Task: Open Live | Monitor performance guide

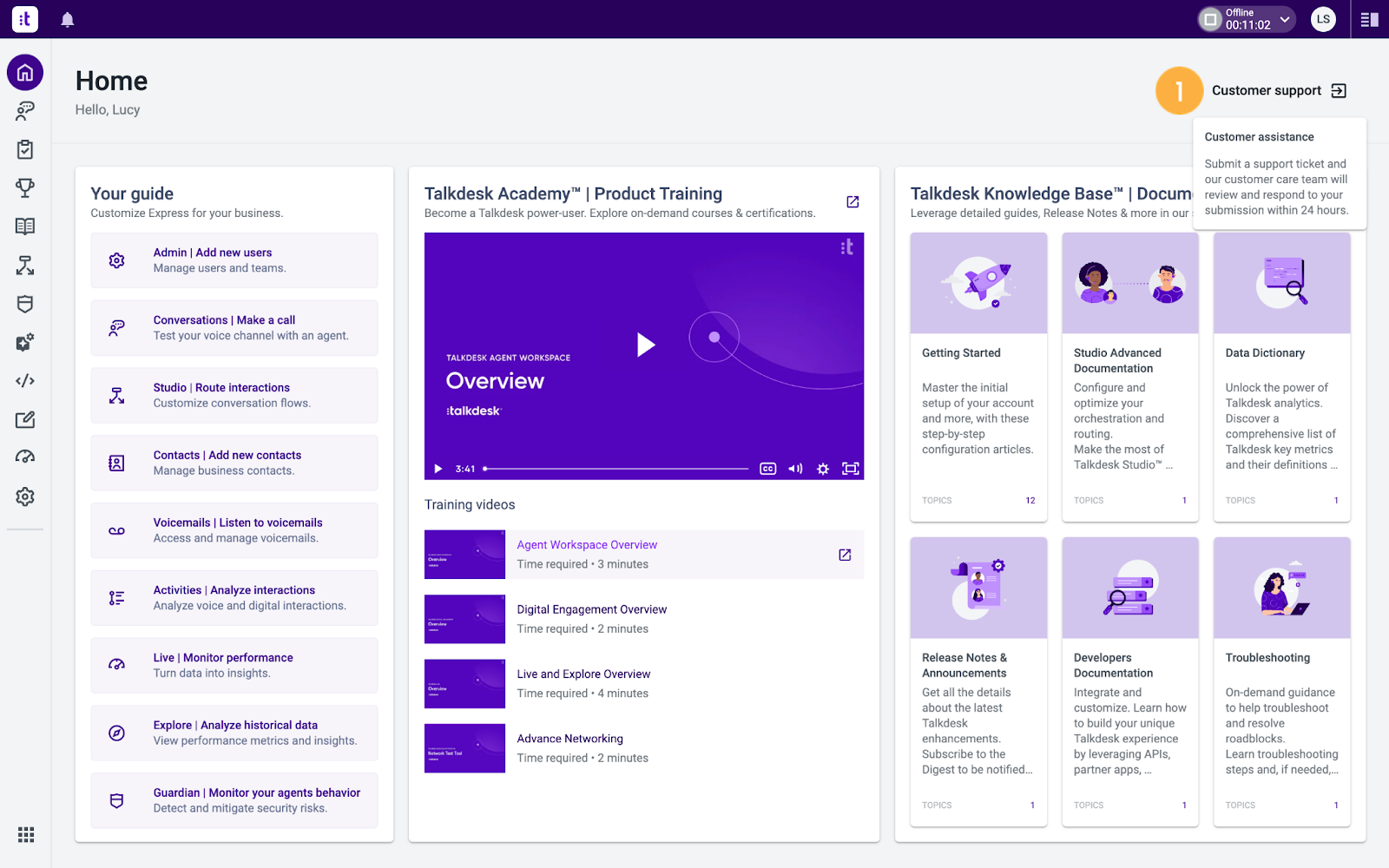Action: [x=234, y=665]
